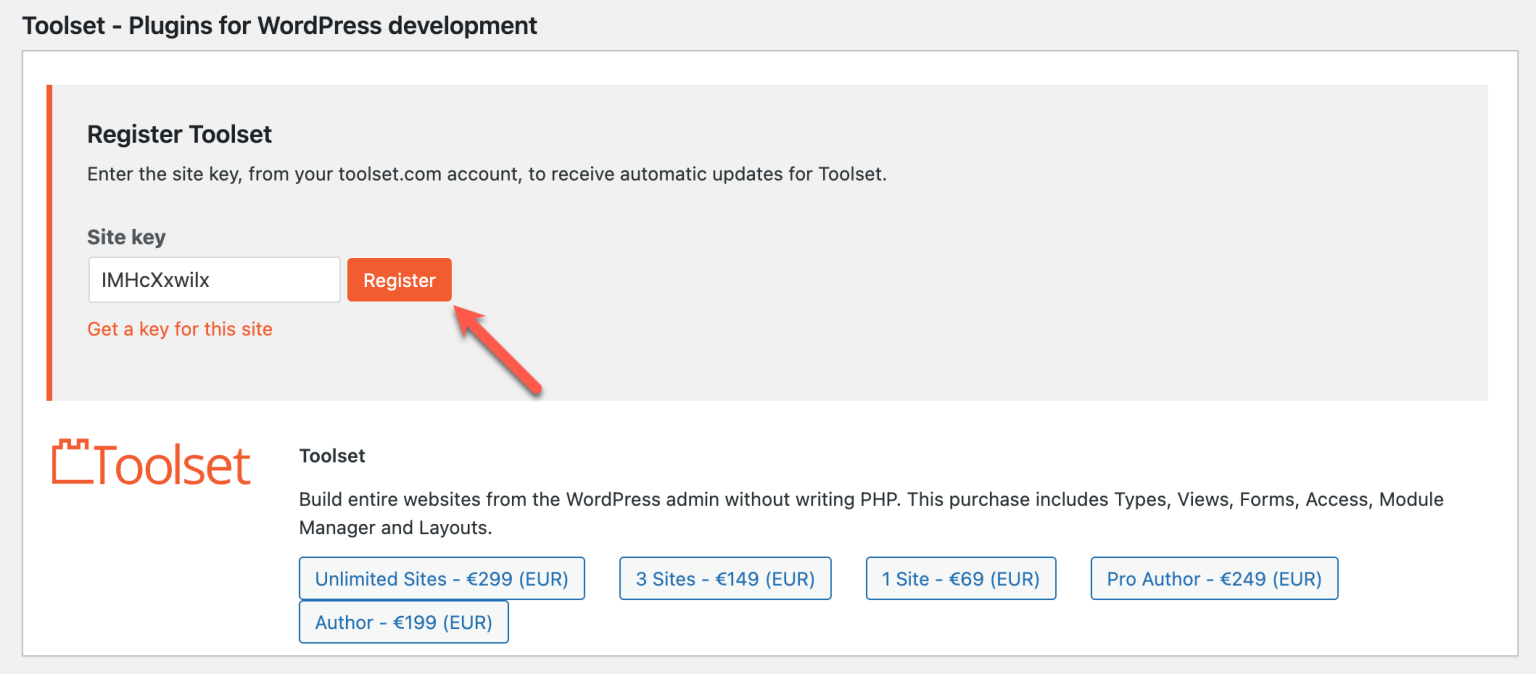The width and height of the screenshot is (1536, 674).
Task: Click the orange accent bar beside Register Toolset
Action: (48, 240)
